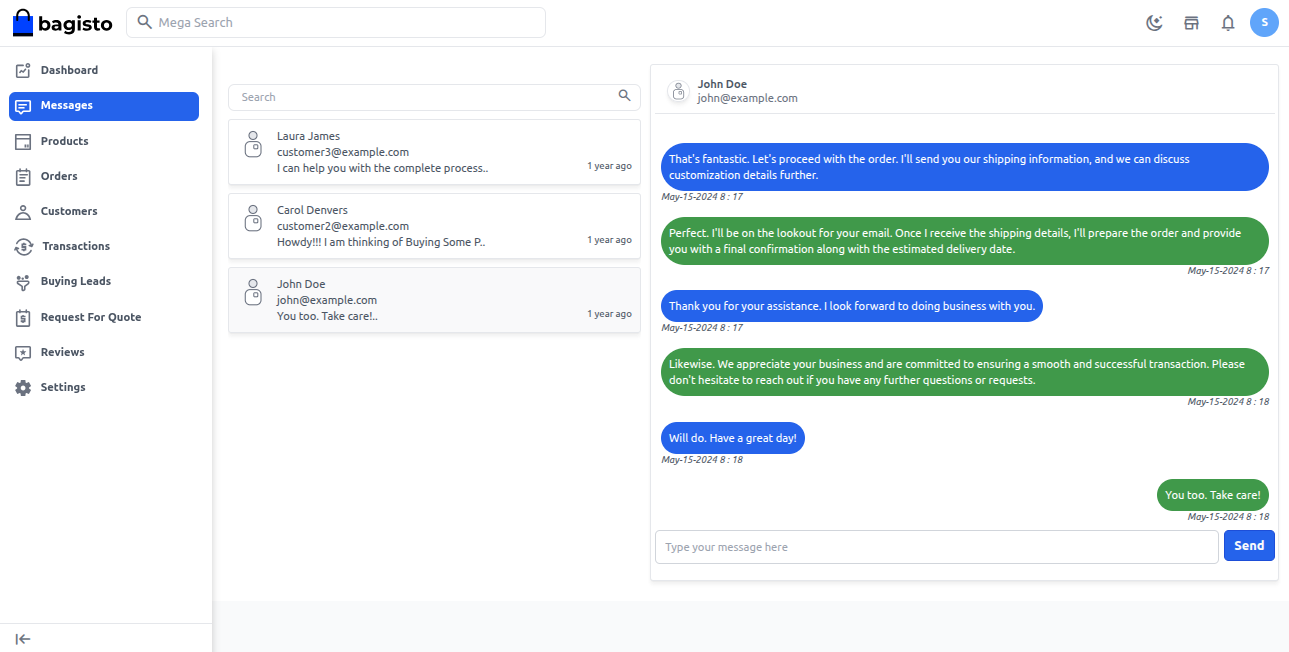1289x652 pixels.
Task: Click the search icon in the chat list
Action: point(624,97)
